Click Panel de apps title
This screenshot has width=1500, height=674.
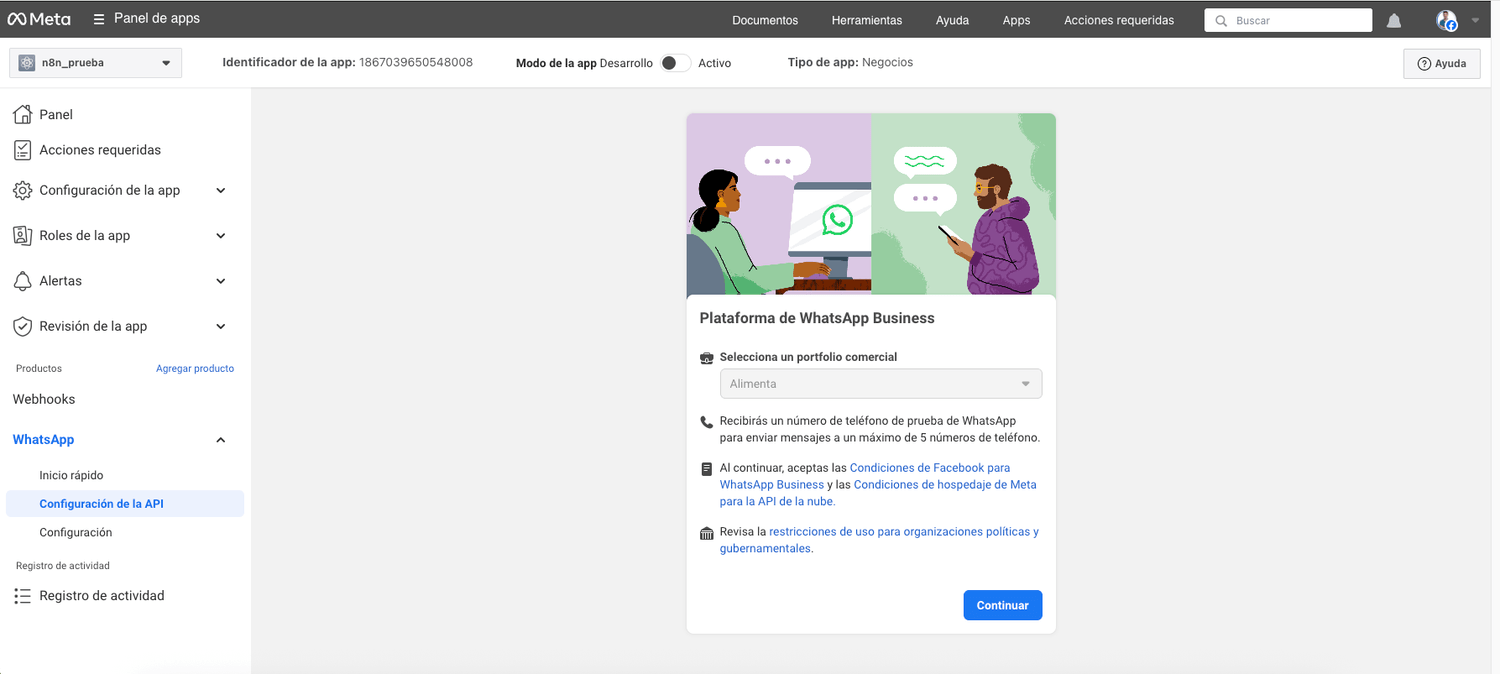coord(157,19)
